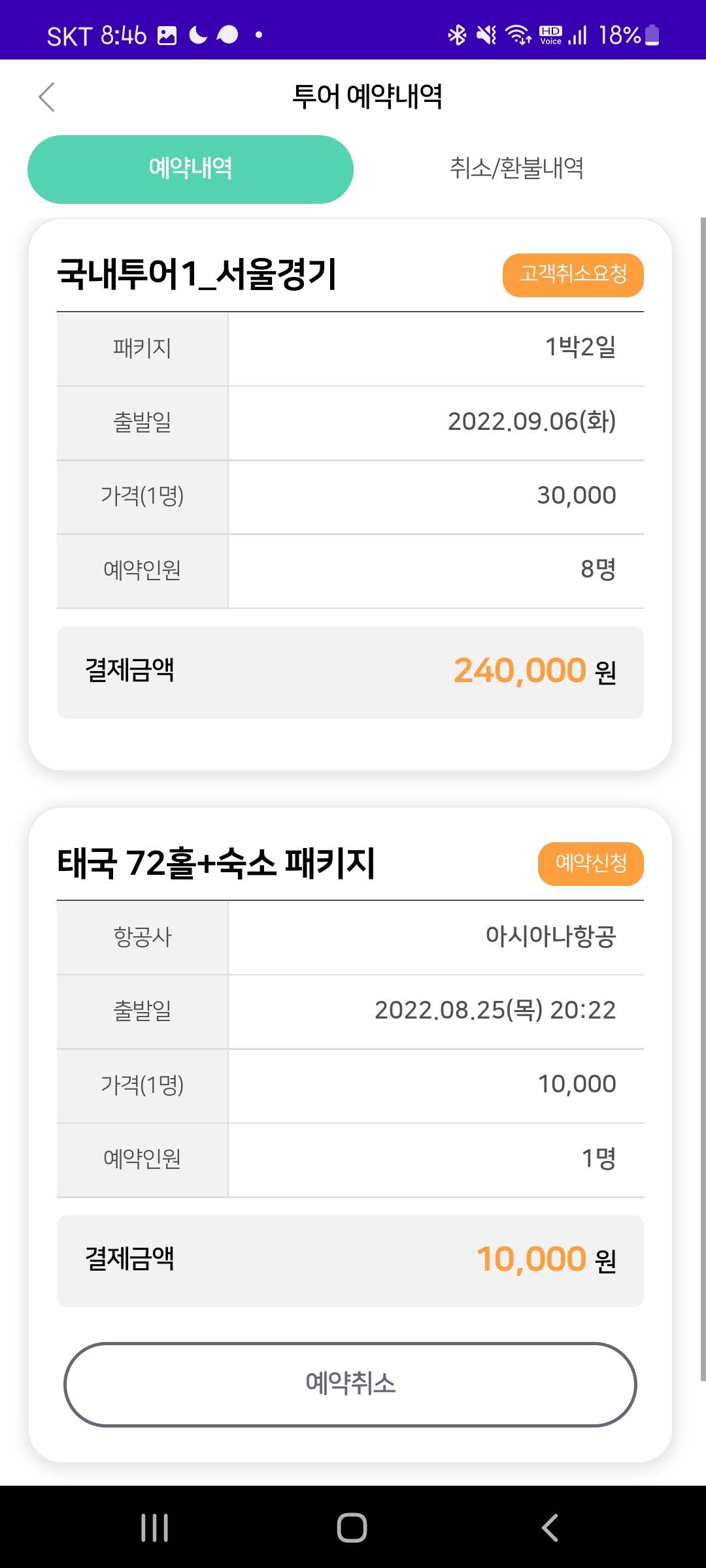Open 국내투어1_서울경기 reservation title
Screen dimensions: 706x1568
(197, 274)
